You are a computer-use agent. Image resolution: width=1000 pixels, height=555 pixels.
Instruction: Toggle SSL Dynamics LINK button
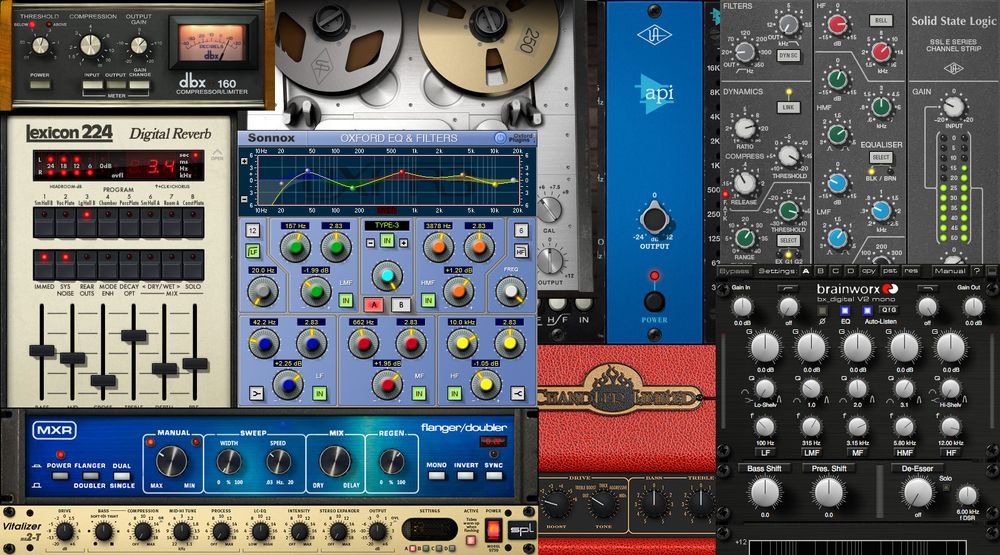pos(788,107)
